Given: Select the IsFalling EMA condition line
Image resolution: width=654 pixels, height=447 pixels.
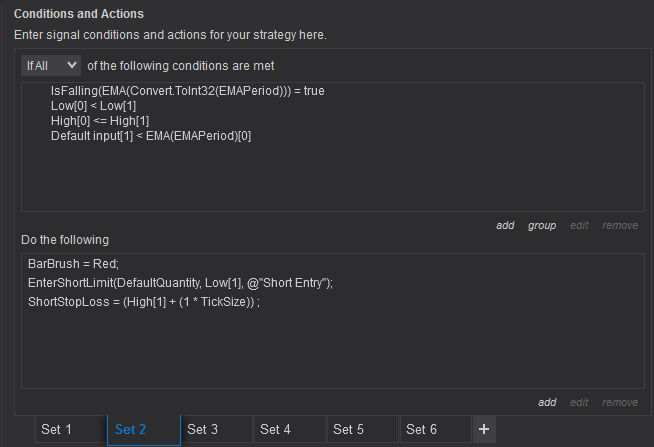Looking at the screenshot, I should [x=187, y=90].
